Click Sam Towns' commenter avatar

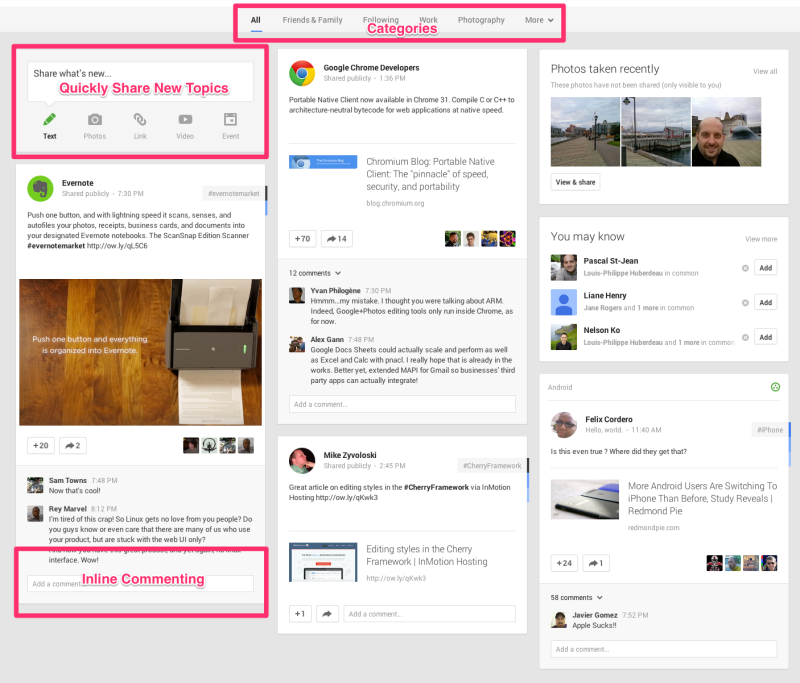pos(35,485)
